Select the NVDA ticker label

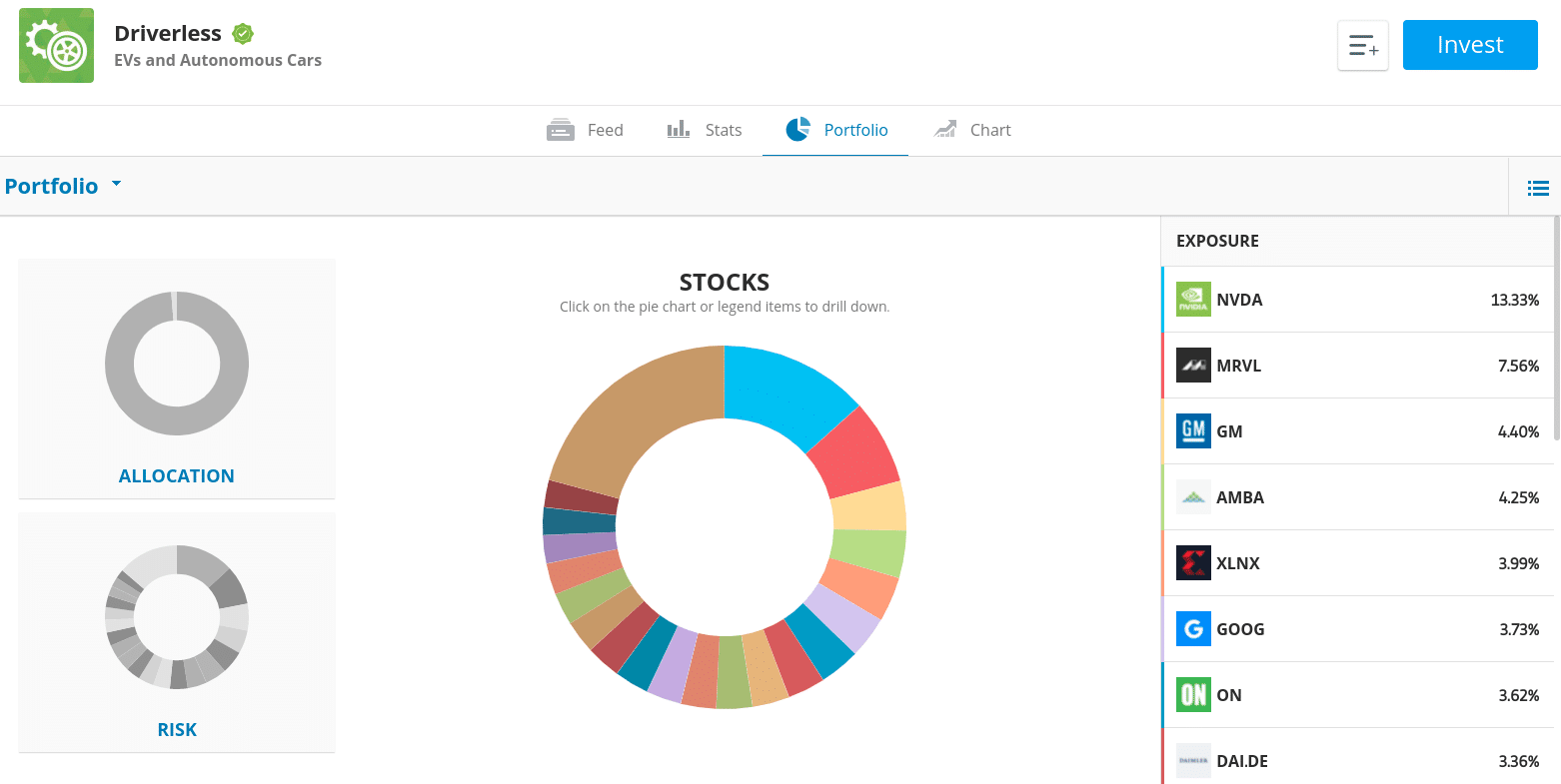click(1239, 300)
